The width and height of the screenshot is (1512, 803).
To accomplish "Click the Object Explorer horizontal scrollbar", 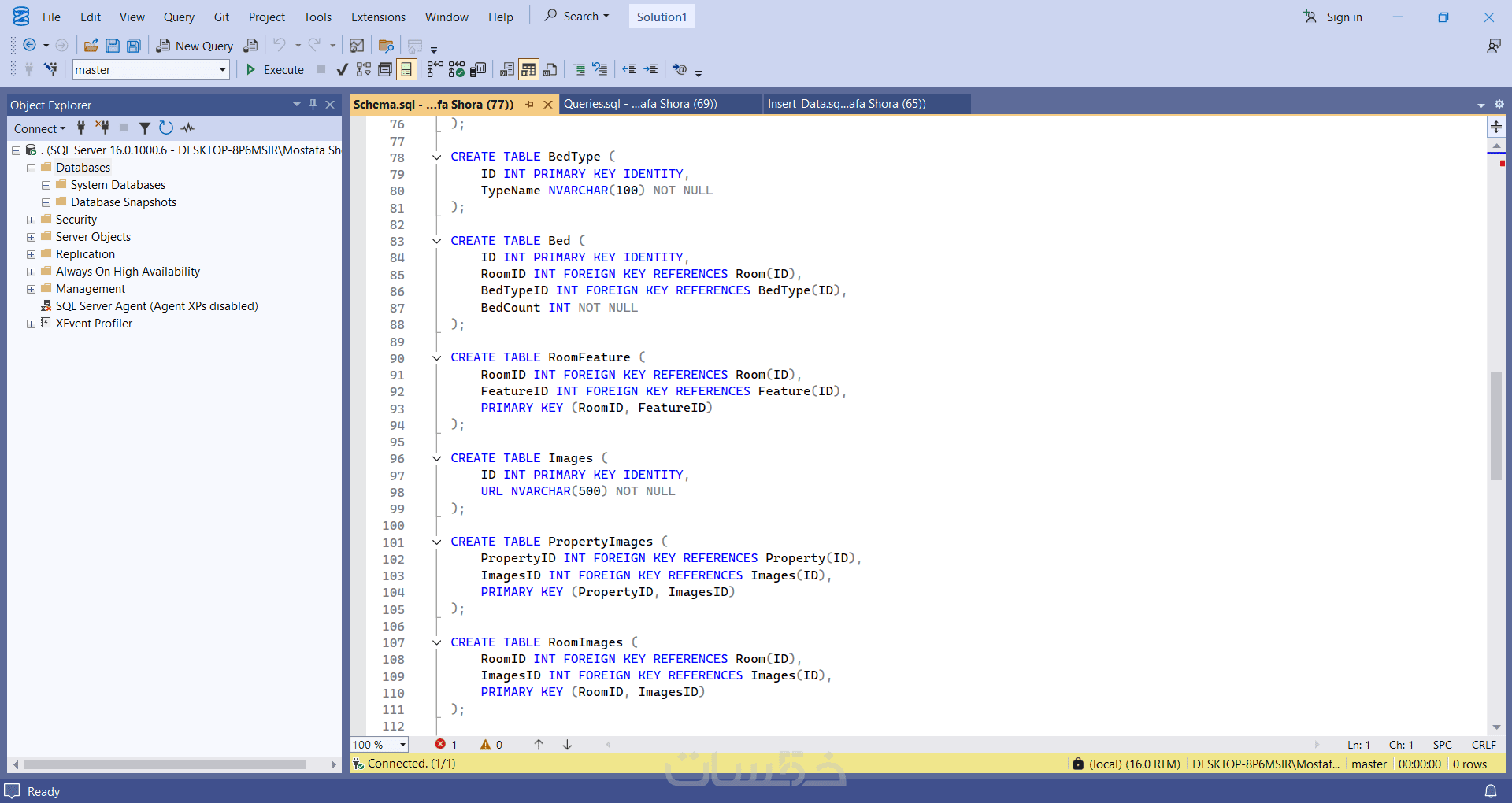I will tap(165, 764).
